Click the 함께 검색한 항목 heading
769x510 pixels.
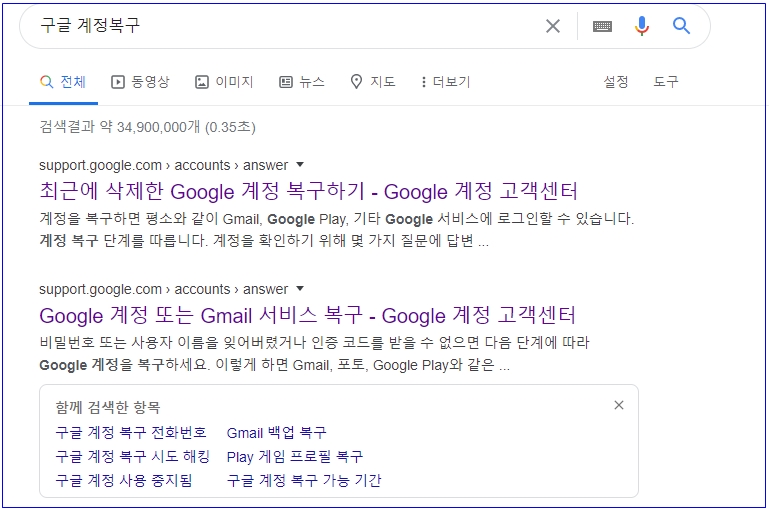tap(108, 407)
